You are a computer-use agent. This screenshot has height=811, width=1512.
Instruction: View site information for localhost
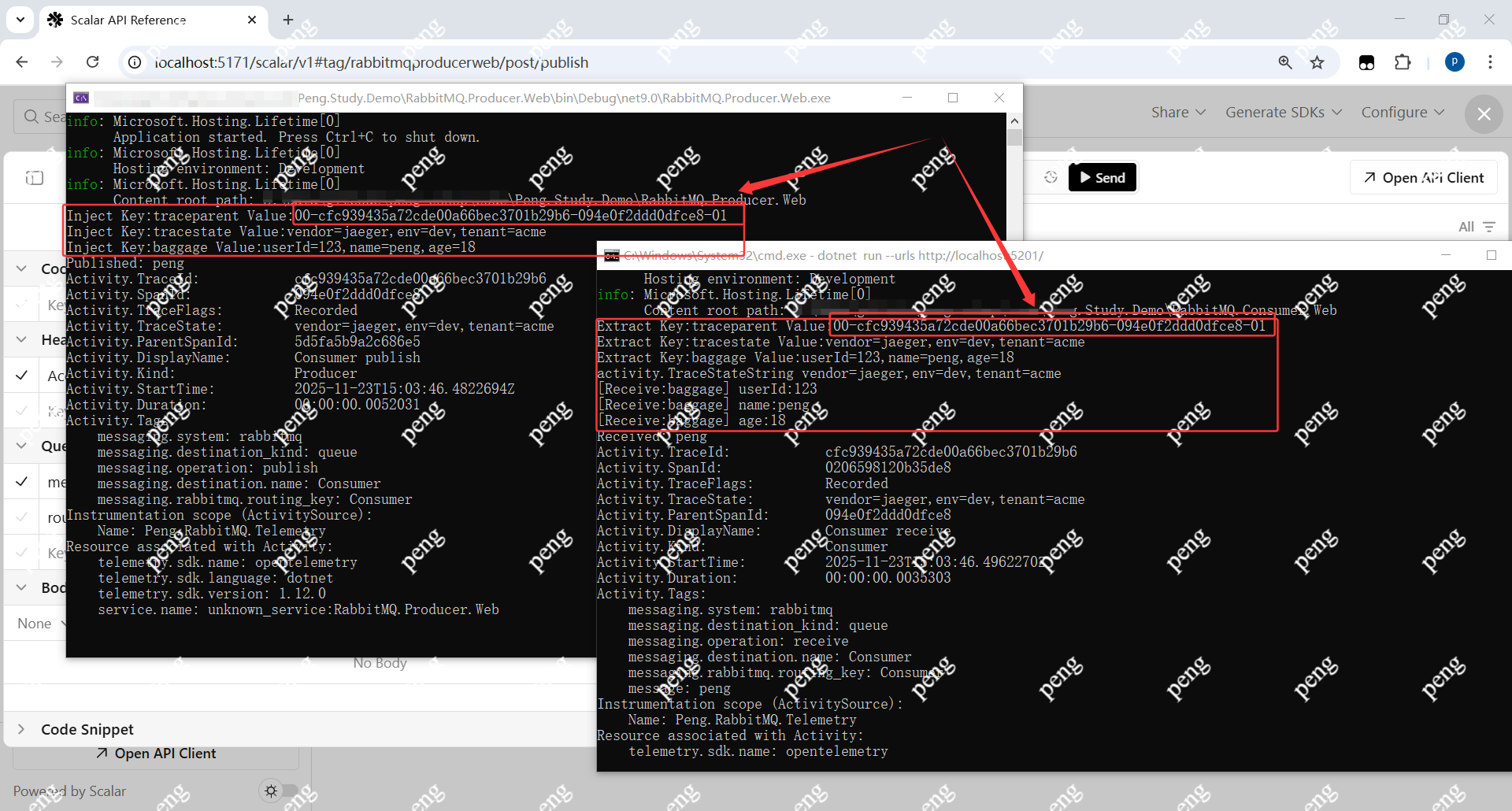point(135,62)
